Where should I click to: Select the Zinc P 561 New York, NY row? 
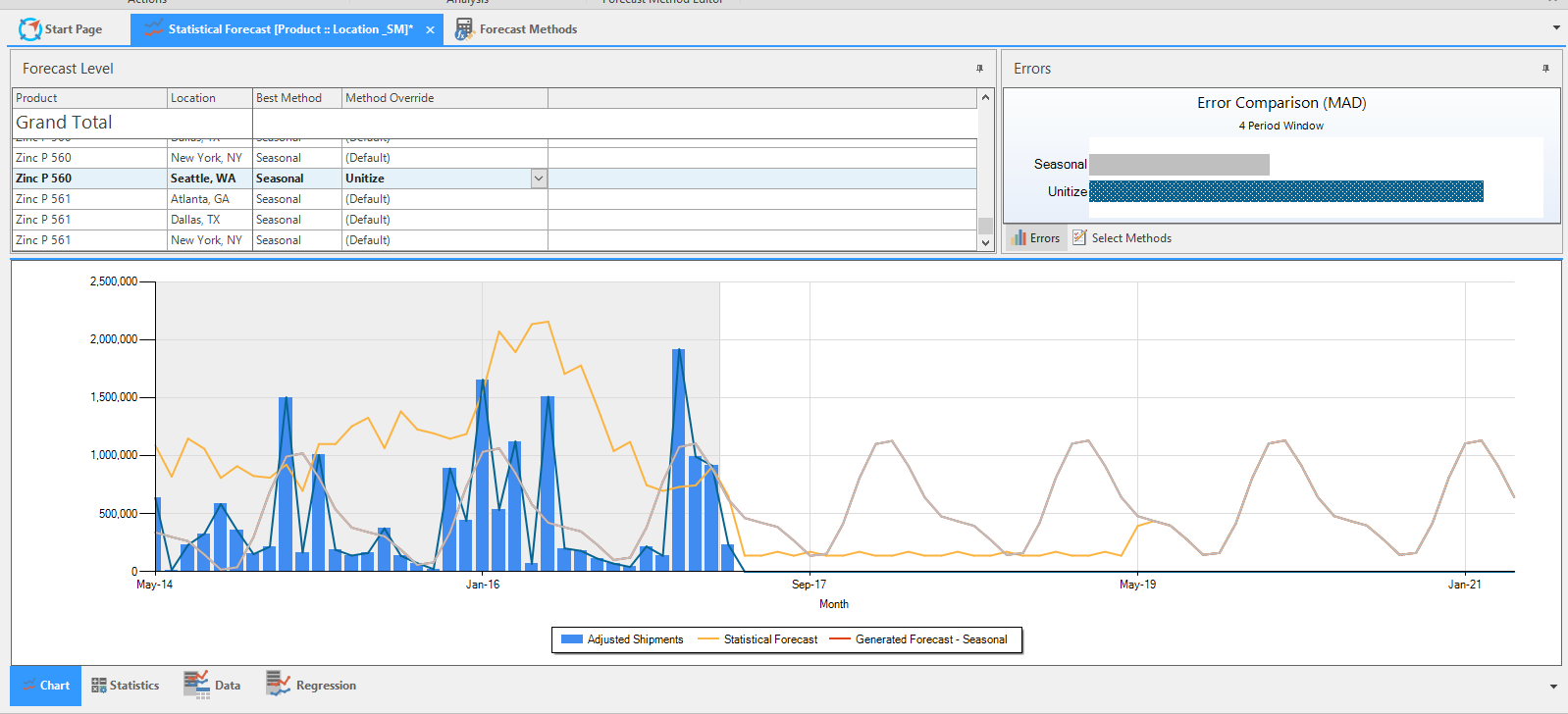pyautogui.click(x=495, y=240)
